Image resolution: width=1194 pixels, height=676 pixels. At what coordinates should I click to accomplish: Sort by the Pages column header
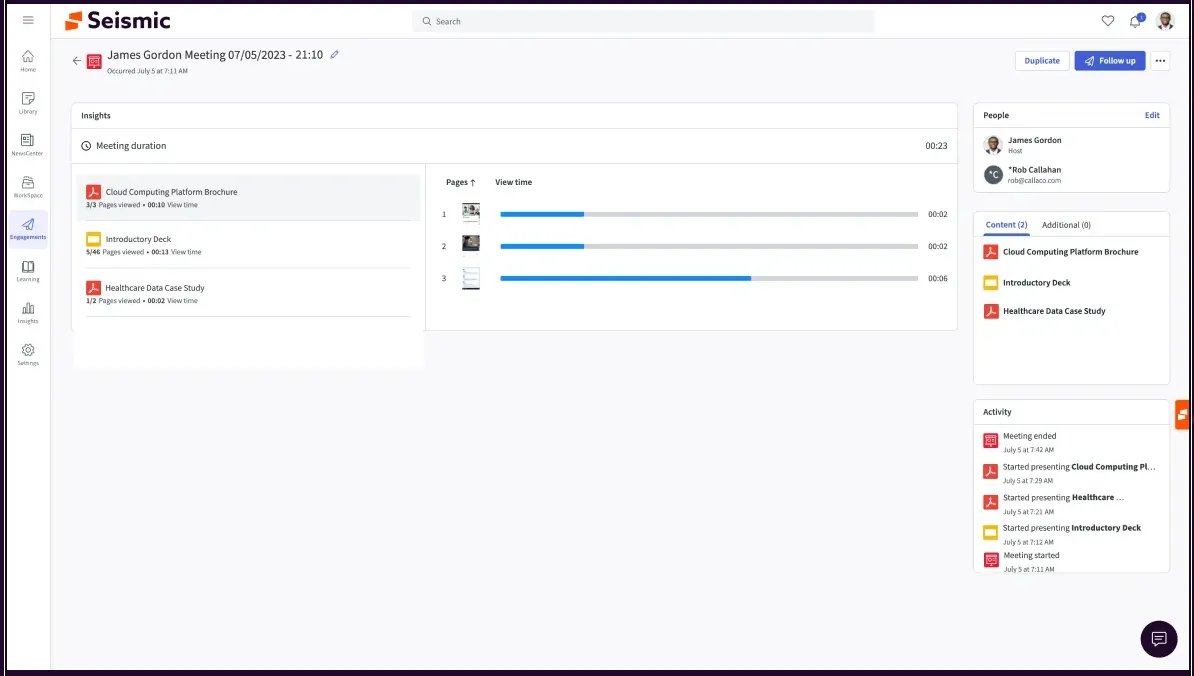pos(461,183)
